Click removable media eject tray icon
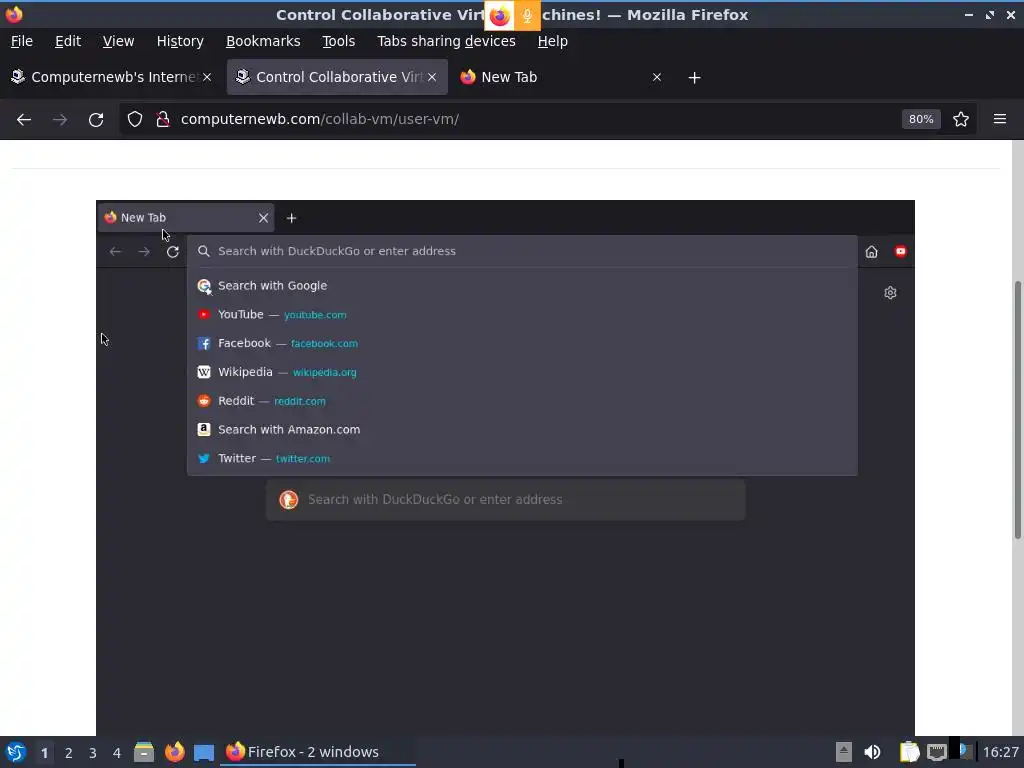1024x768 pixels. [x=844, y=752]
